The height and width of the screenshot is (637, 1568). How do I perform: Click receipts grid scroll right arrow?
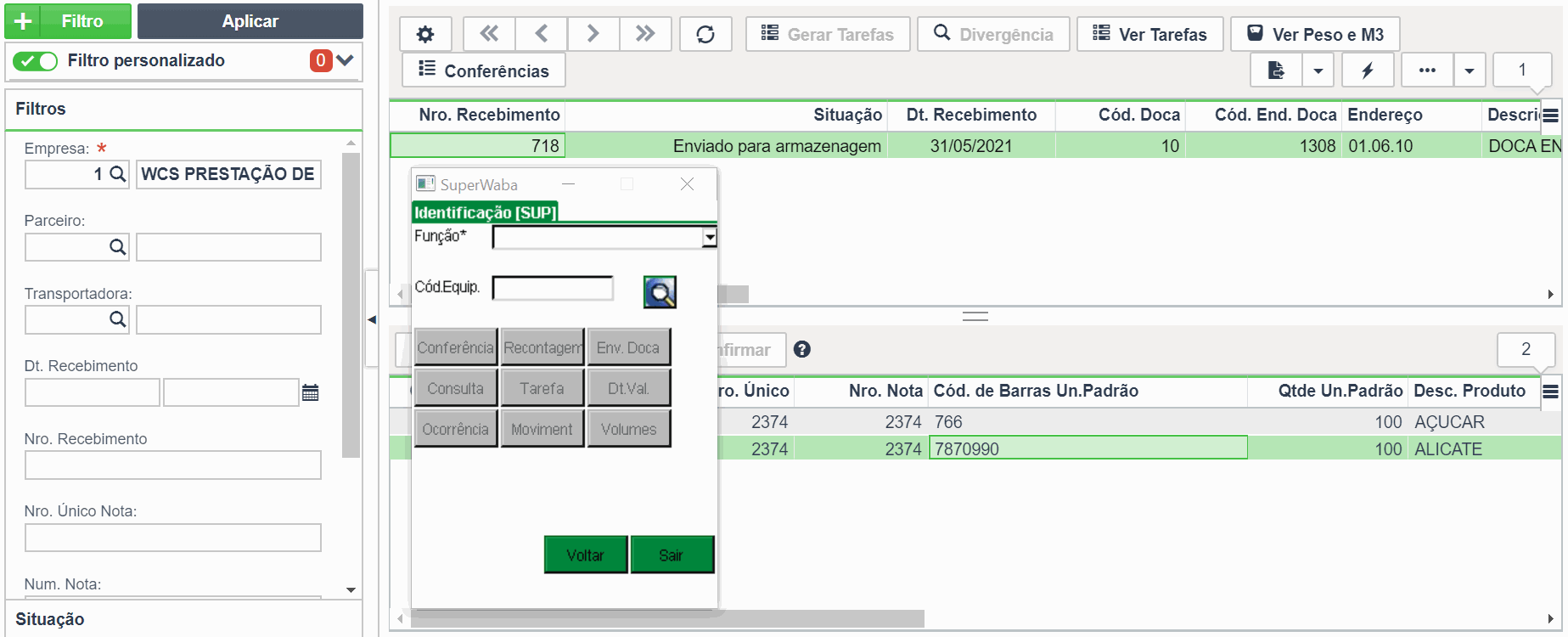[1550, 294]
